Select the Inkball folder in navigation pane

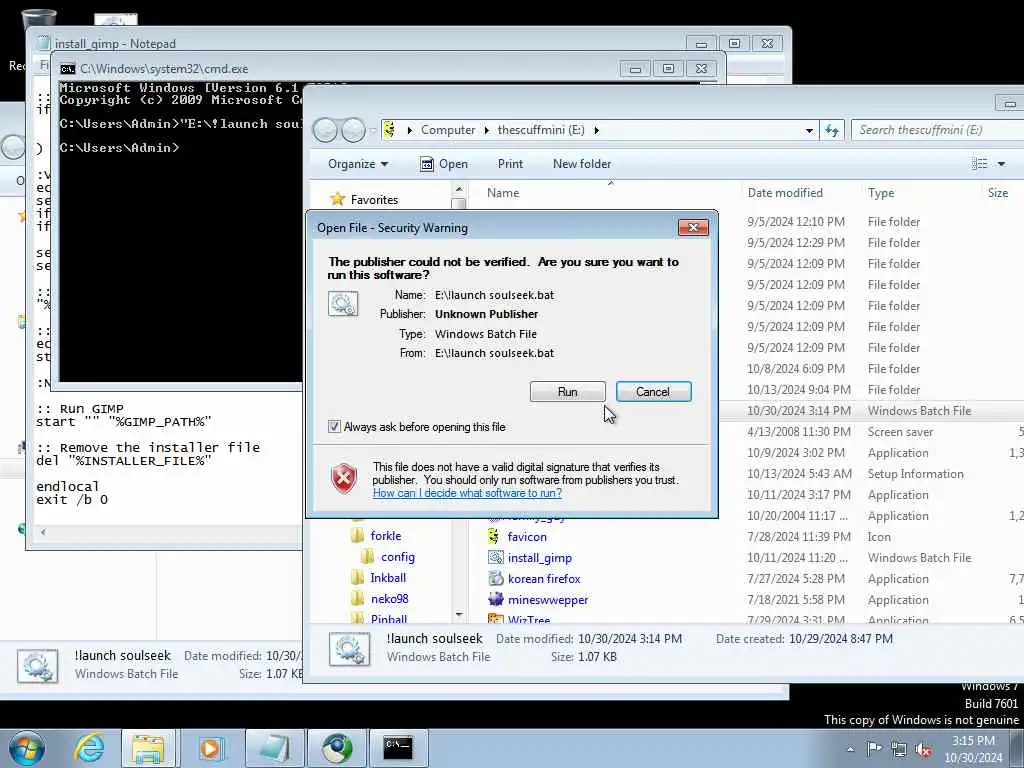(388, 578)
